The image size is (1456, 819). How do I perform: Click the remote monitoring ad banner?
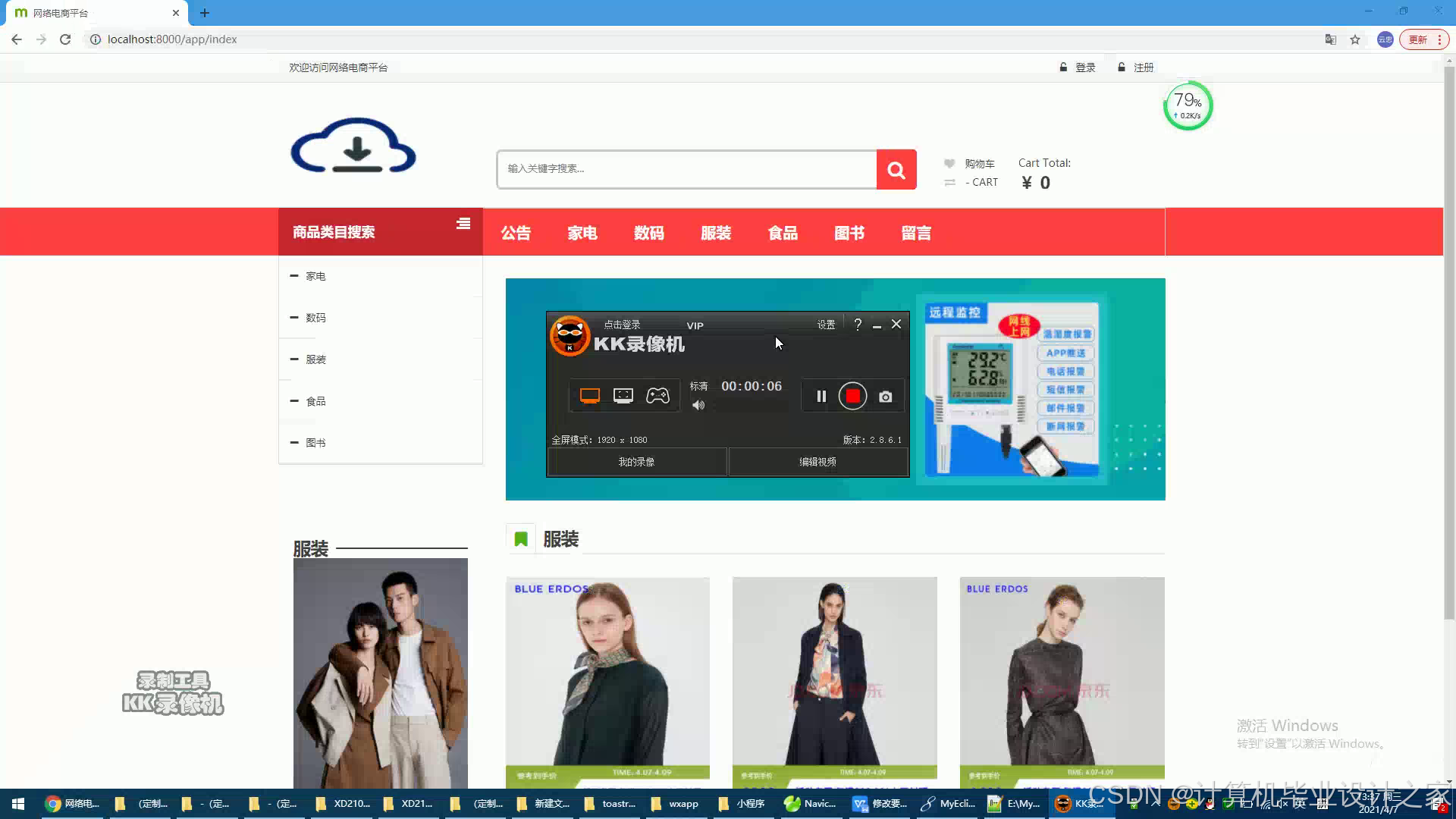1012,389
